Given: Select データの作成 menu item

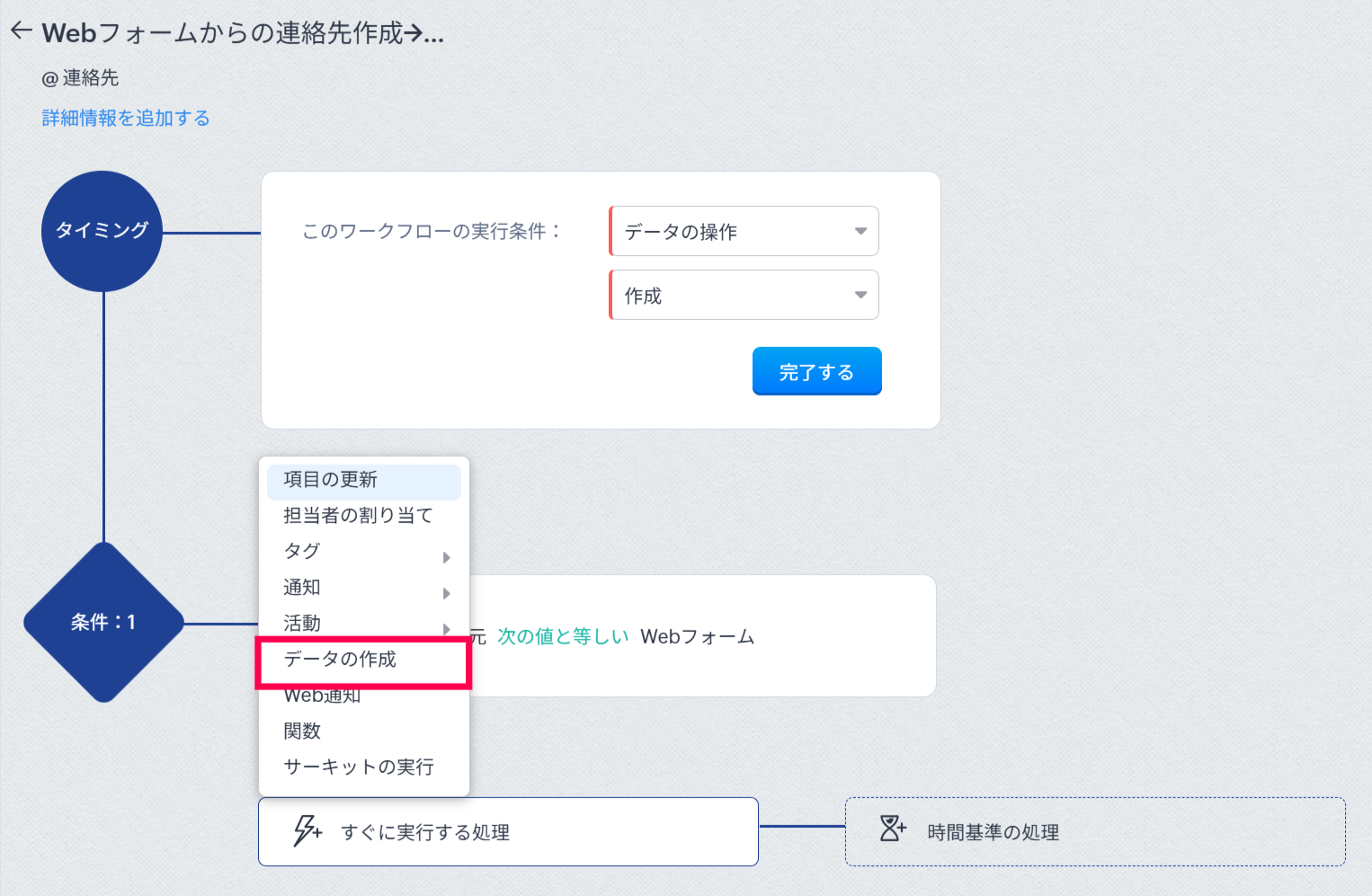Looking at the screenshot, I should (x=340, y=660).
